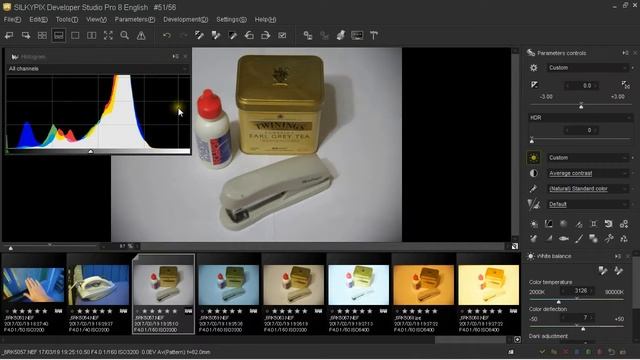Select the magnifying glass zoom tool
640x360 pixels.
coord(124,36)
